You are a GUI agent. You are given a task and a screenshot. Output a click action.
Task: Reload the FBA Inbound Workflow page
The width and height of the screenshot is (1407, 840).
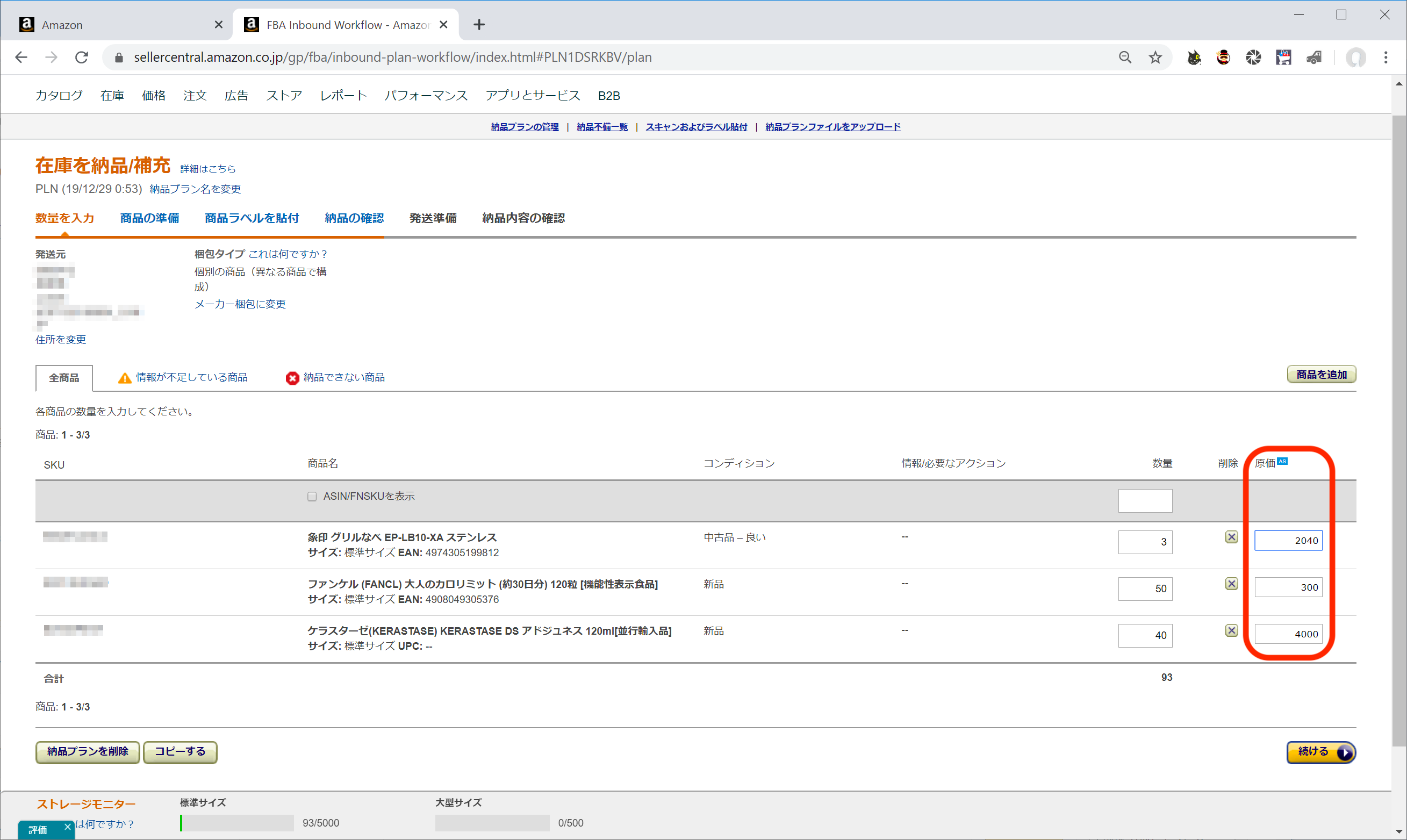click(82, 57)
